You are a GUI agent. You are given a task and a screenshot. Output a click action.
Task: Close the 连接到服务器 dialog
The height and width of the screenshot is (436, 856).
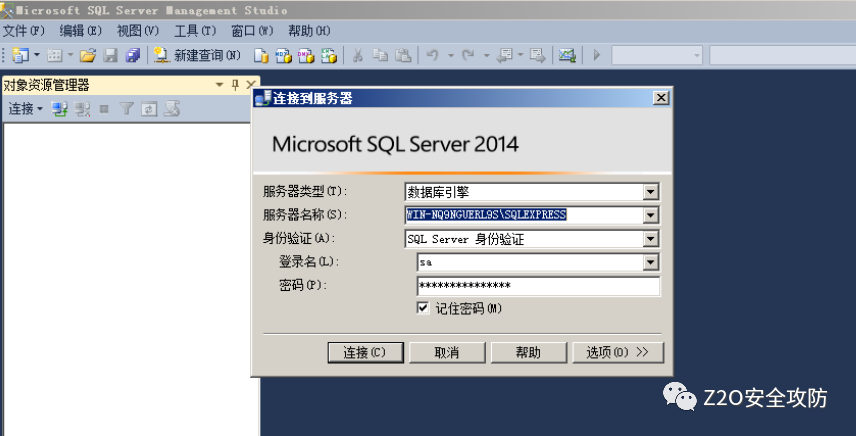(x=661, y=98)
